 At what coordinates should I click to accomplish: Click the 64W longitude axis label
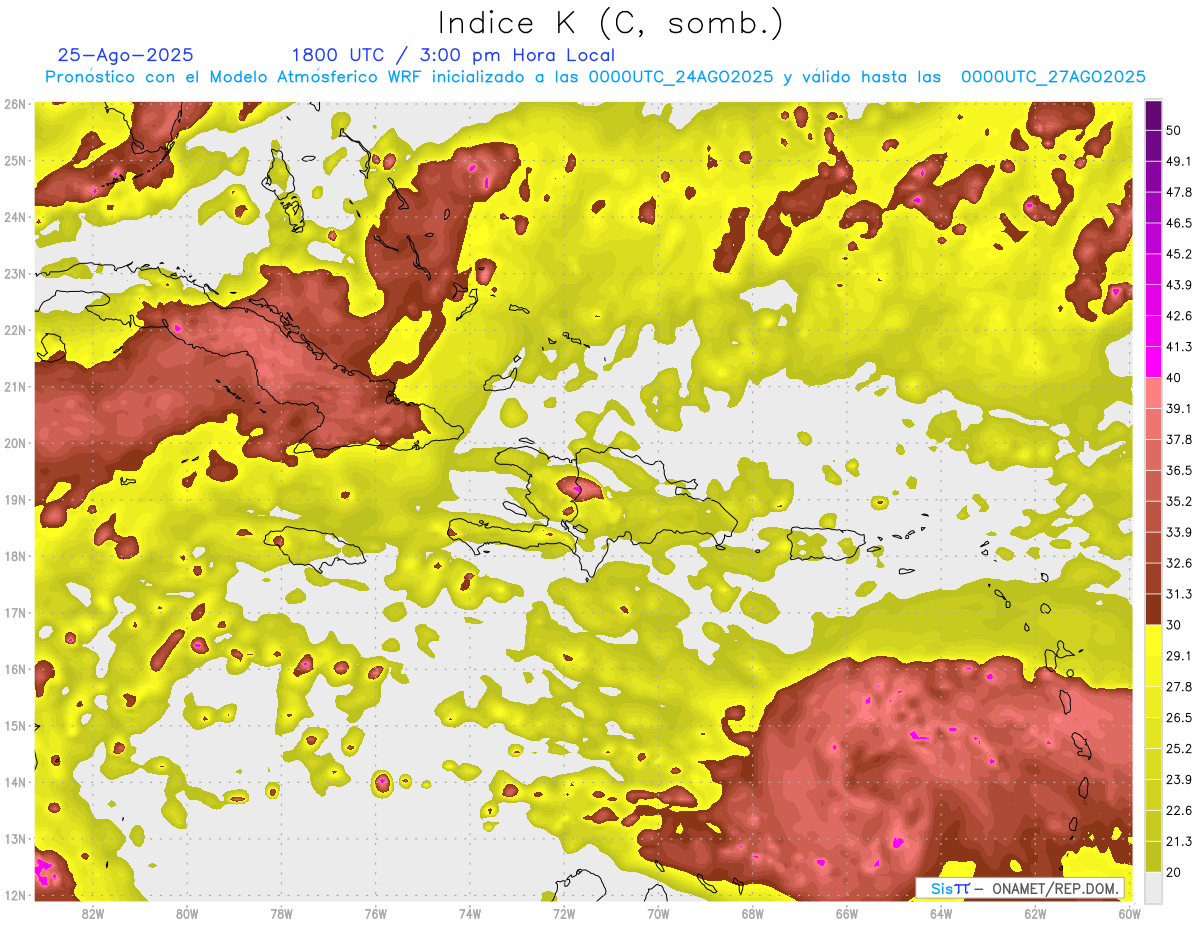(x=941, y=913)
